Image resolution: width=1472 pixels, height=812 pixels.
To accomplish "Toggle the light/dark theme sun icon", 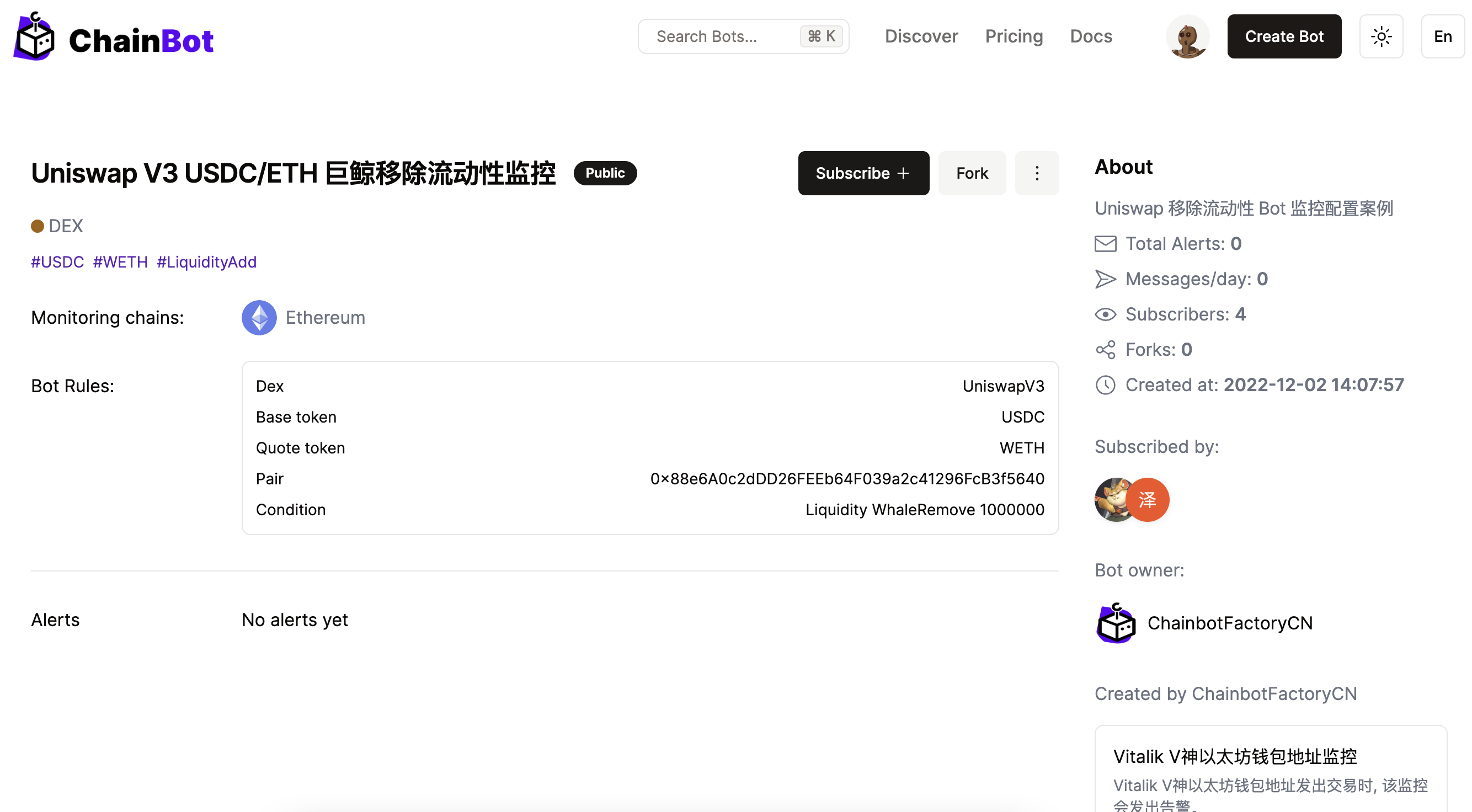I will (1380, 36).
